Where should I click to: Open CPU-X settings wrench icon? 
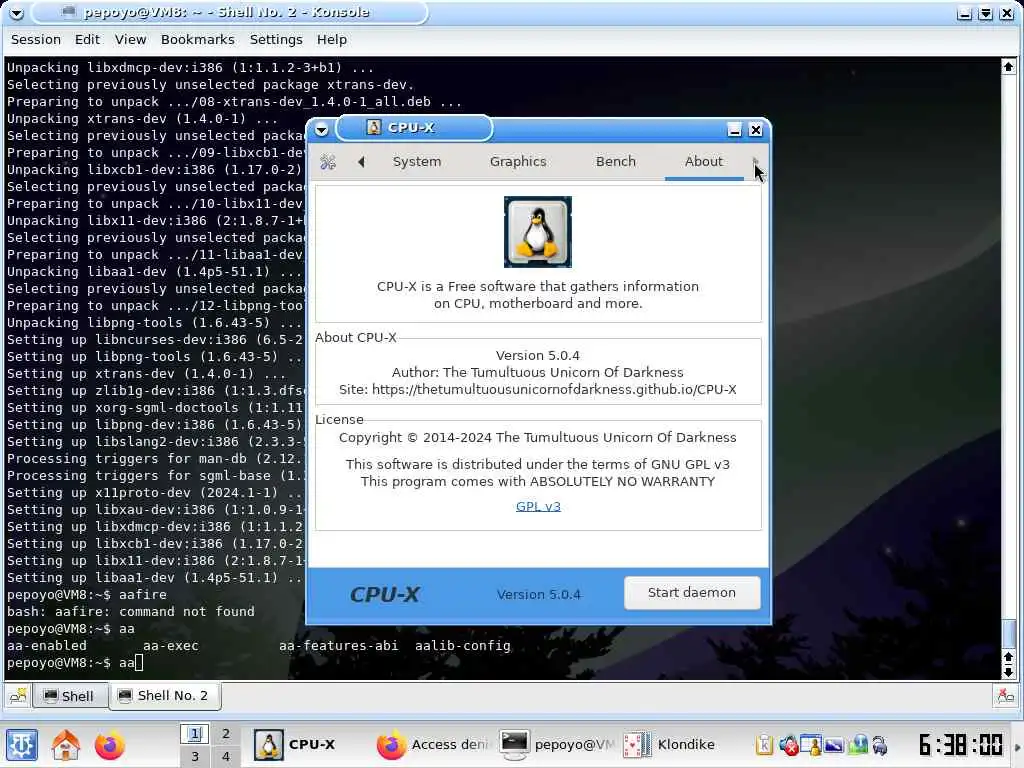tap(328, 162)
